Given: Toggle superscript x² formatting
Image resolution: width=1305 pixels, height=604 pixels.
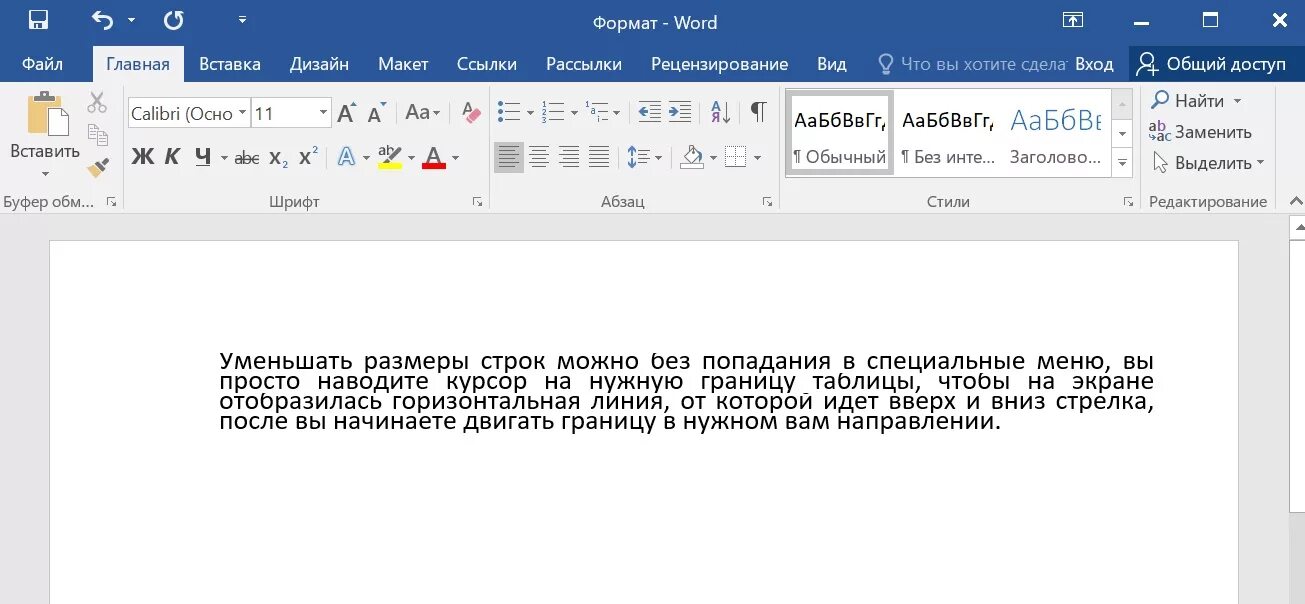Looking at the screenshot, I should pyautogui.click(x=309, y=157).
